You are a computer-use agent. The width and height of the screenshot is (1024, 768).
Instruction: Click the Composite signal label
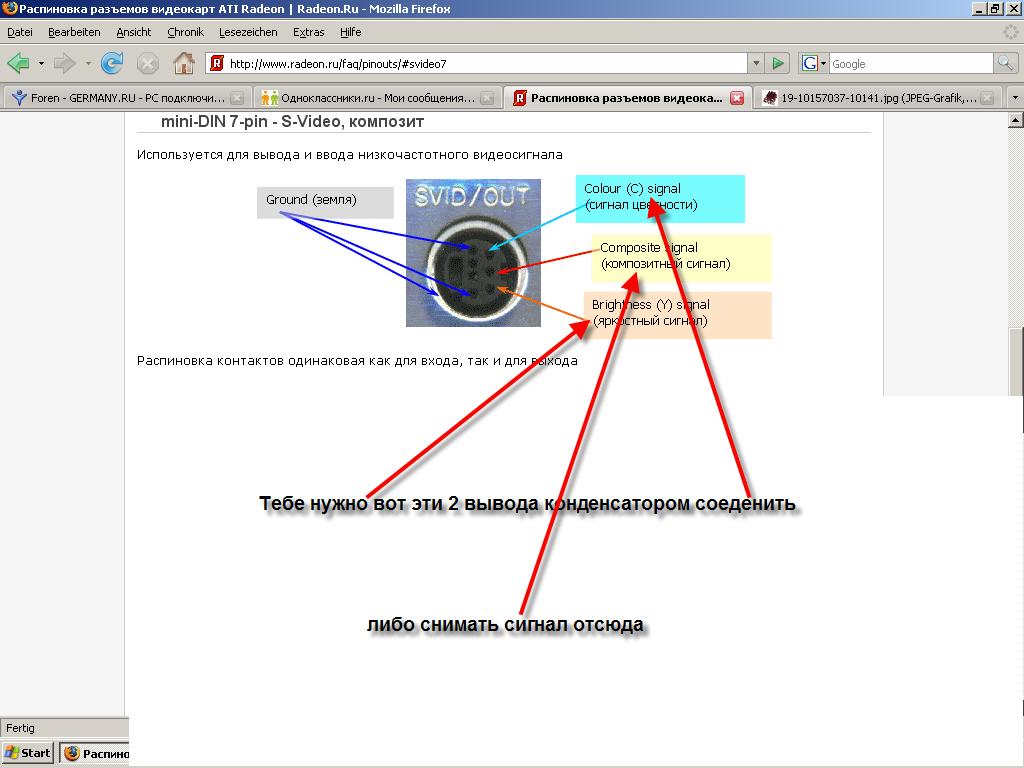click(682, 258)
